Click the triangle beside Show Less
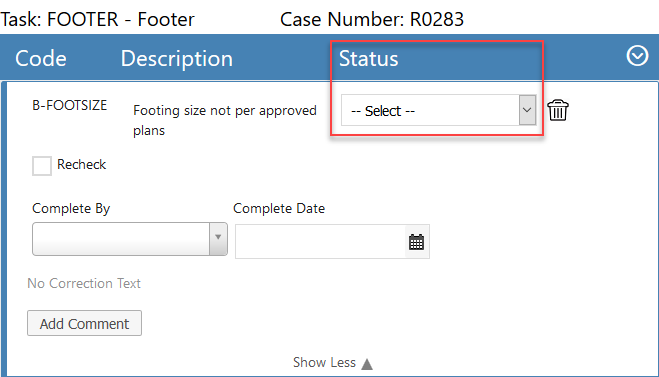This screenshot has height=377, width=659. [x=367, y=364]
